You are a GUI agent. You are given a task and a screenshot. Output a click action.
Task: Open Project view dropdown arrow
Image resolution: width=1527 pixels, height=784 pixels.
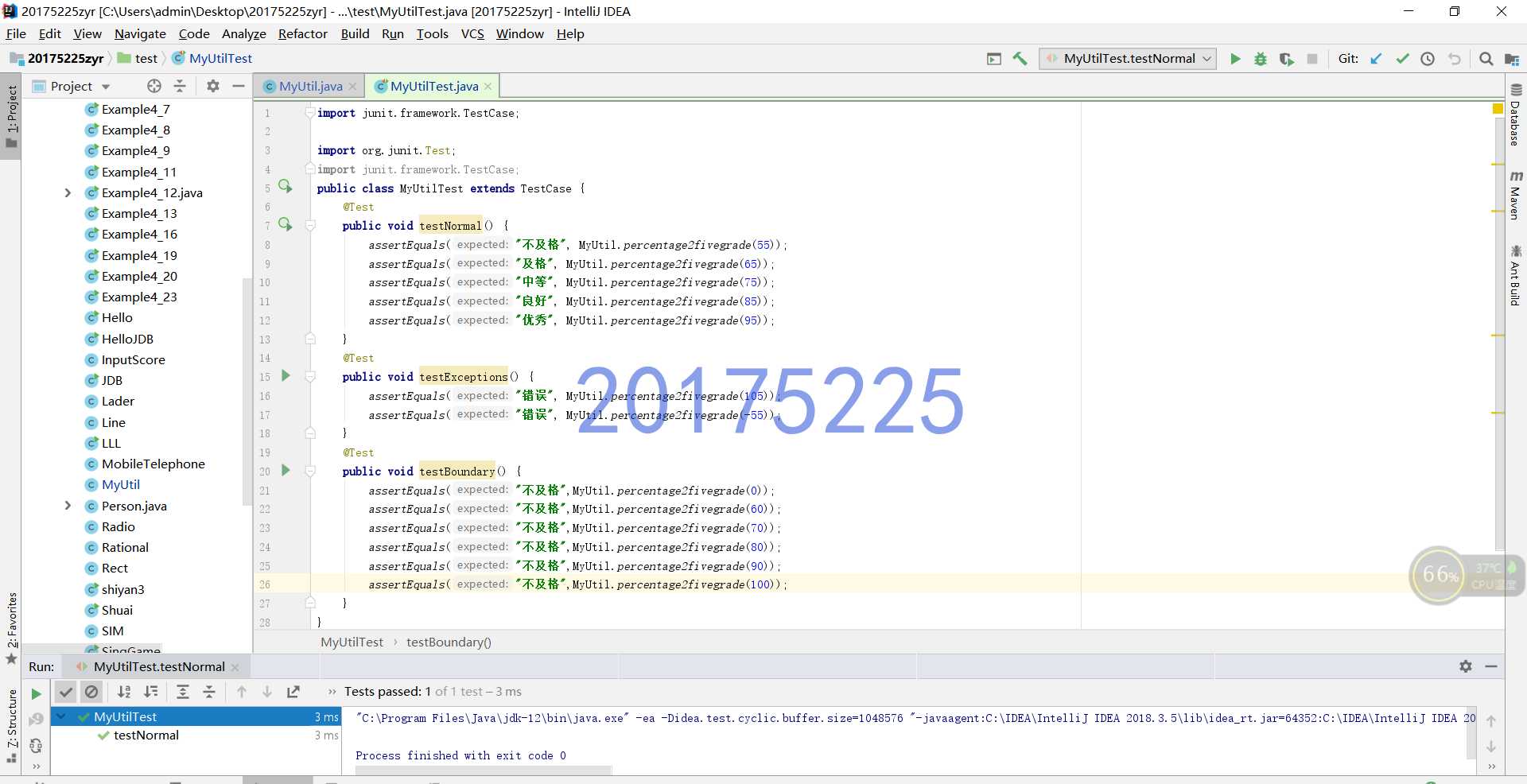pyautogui.click(x=106, y=87)
